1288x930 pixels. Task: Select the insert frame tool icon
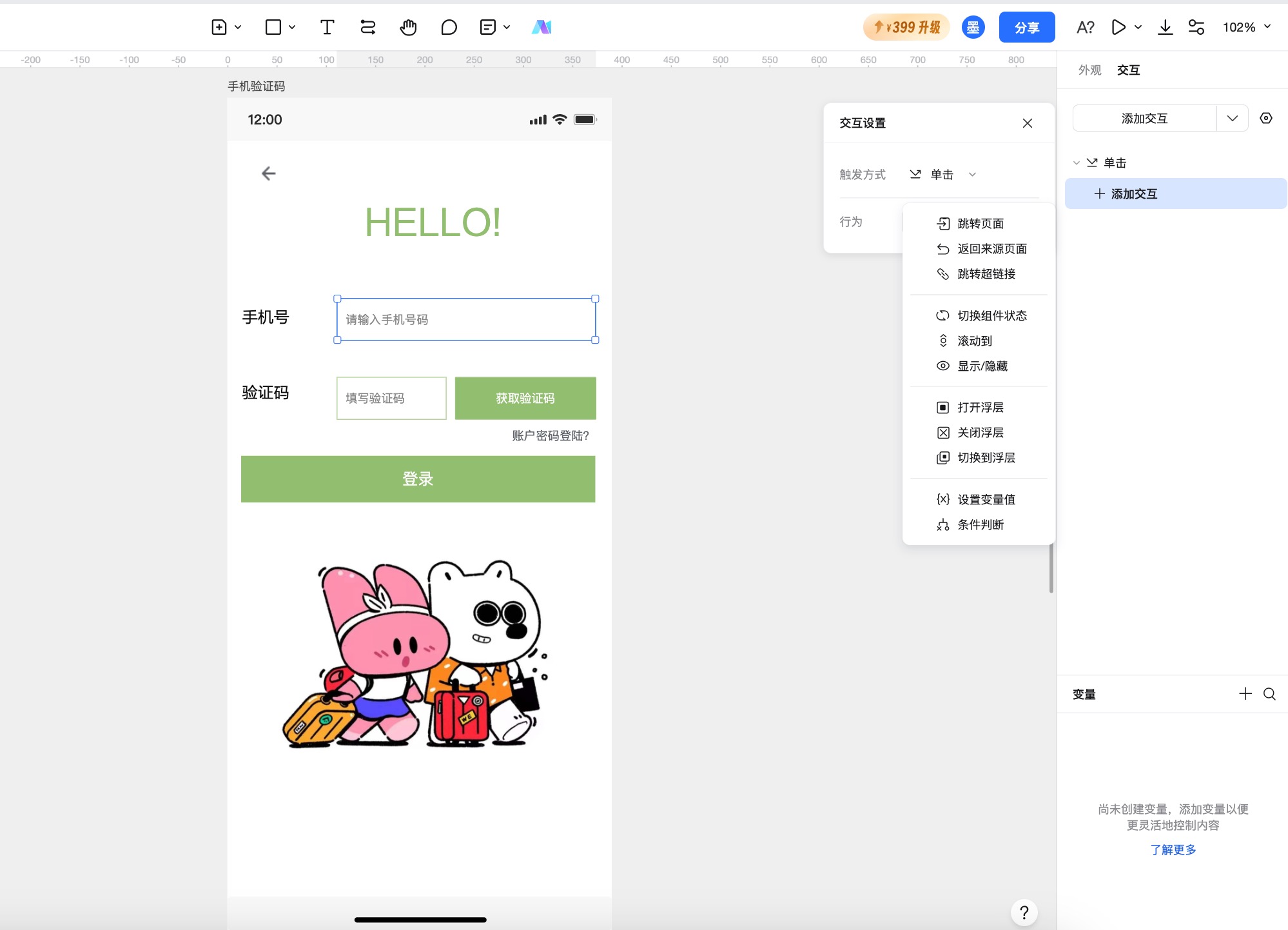219,27
